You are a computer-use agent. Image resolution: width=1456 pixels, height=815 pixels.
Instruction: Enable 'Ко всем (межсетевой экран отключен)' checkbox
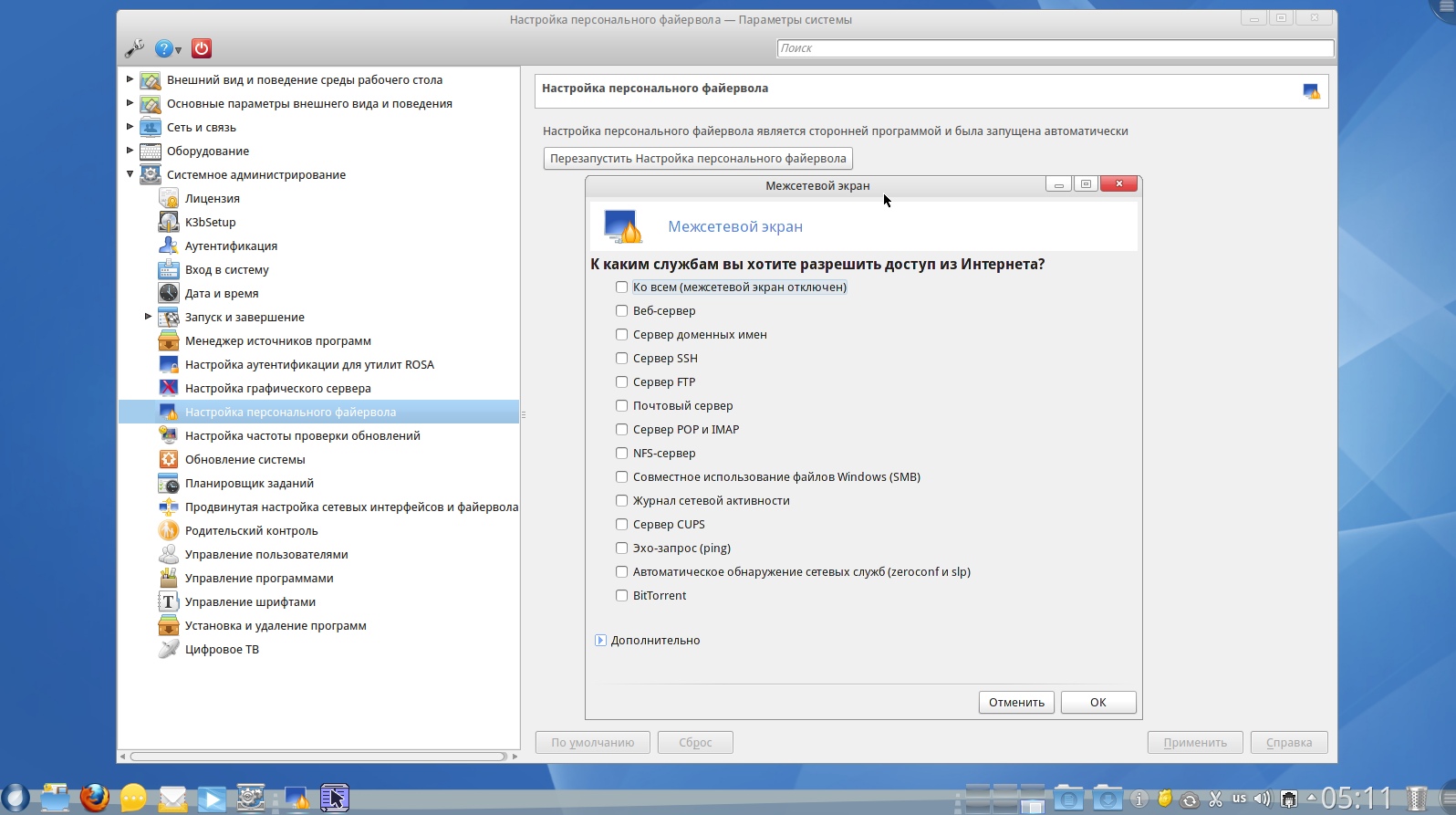click(x=621, y=287)
